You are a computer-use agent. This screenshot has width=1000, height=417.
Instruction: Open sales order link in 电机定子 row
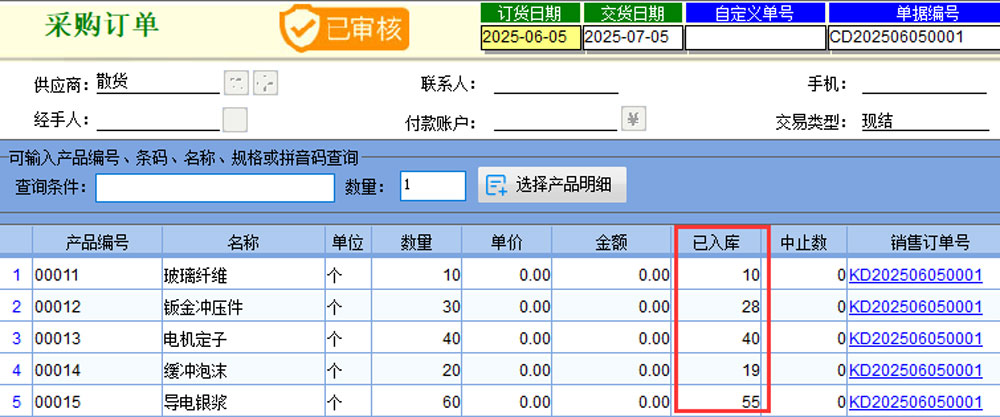pyautogui.click(x=915, y=339)
